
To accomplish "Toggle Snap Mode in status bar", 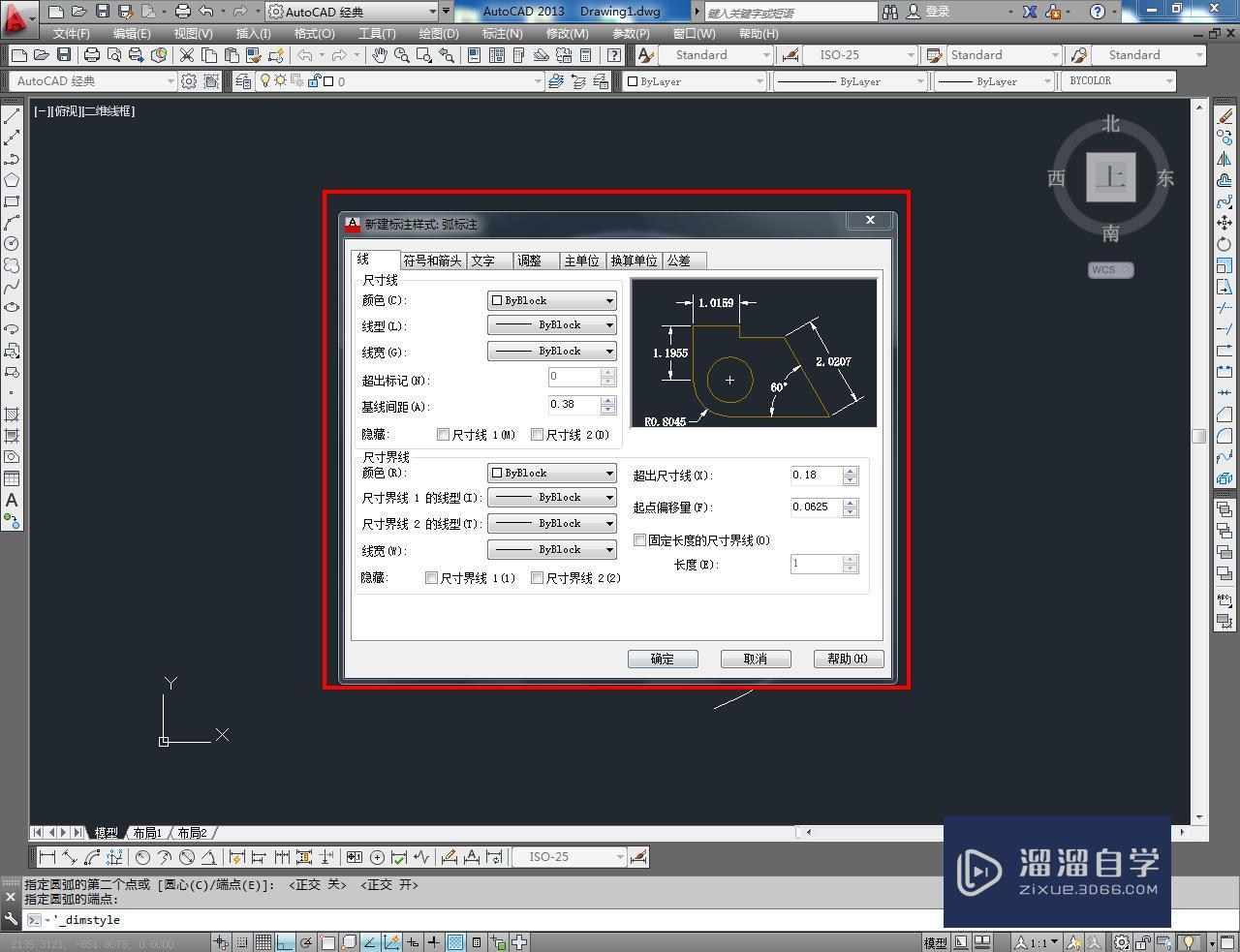I will (x=242, y=941).
